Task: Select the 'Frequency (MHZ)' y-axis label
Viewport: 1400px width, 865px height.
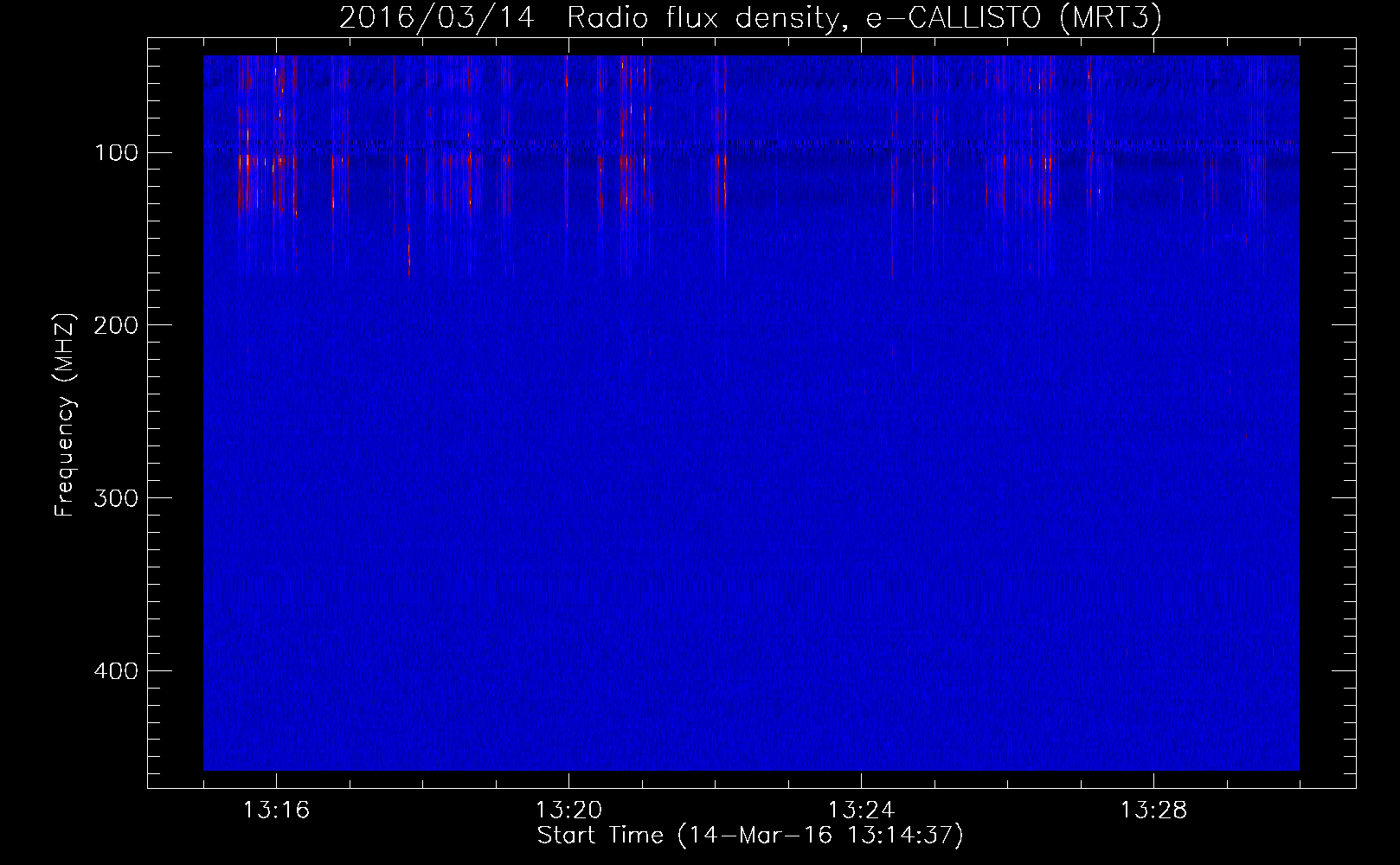Action: coord(66,414)
